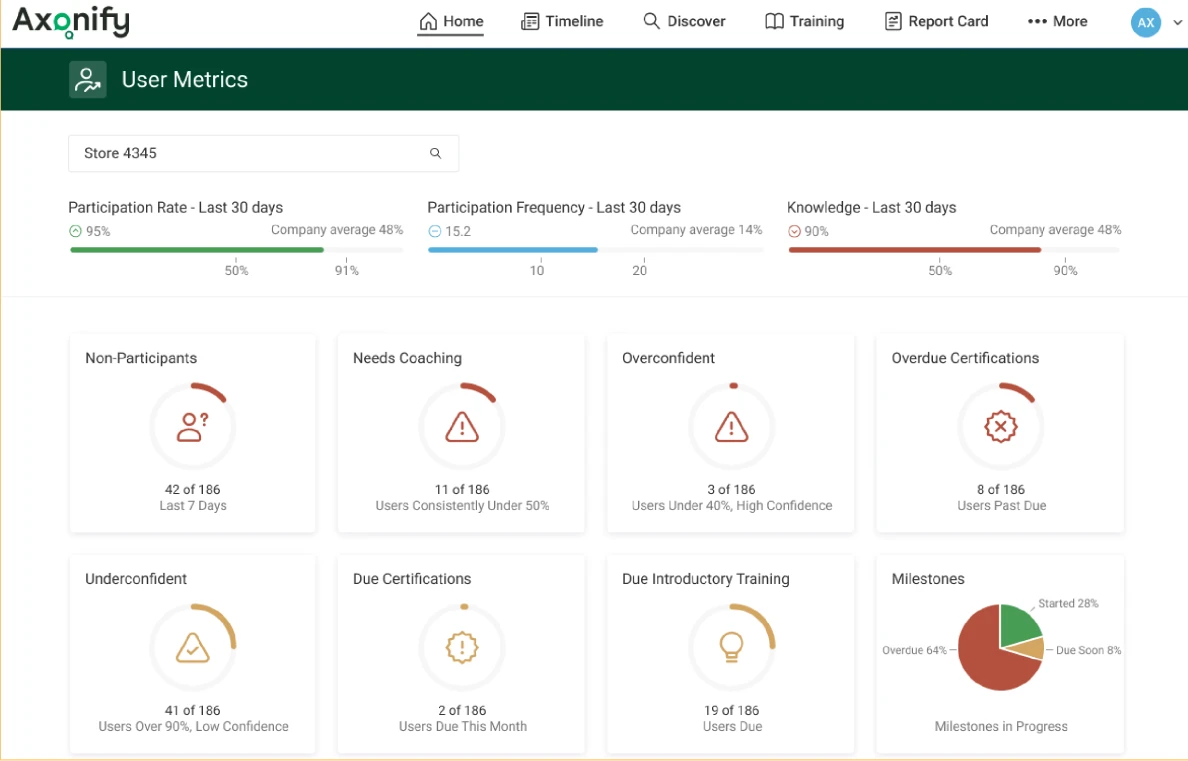Click the Overconfident warning triangle icon
Viewport: 1188px width, 761px height.
[x=731, y=427]
